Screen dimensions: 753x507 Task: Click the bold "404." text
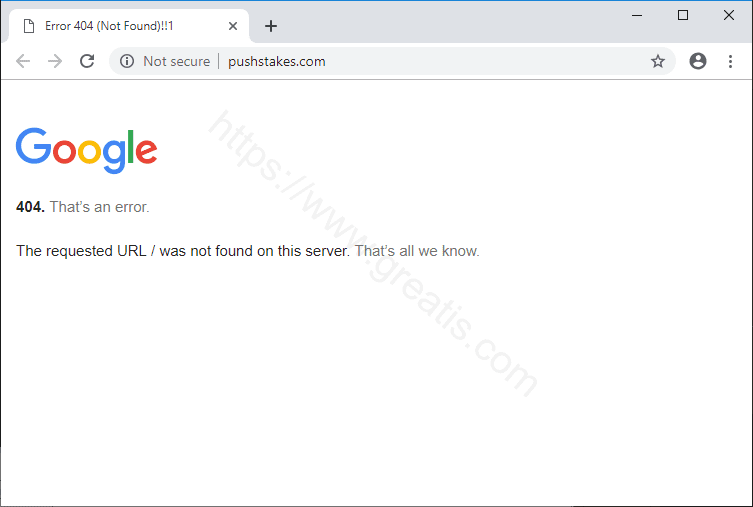[30, 207]
